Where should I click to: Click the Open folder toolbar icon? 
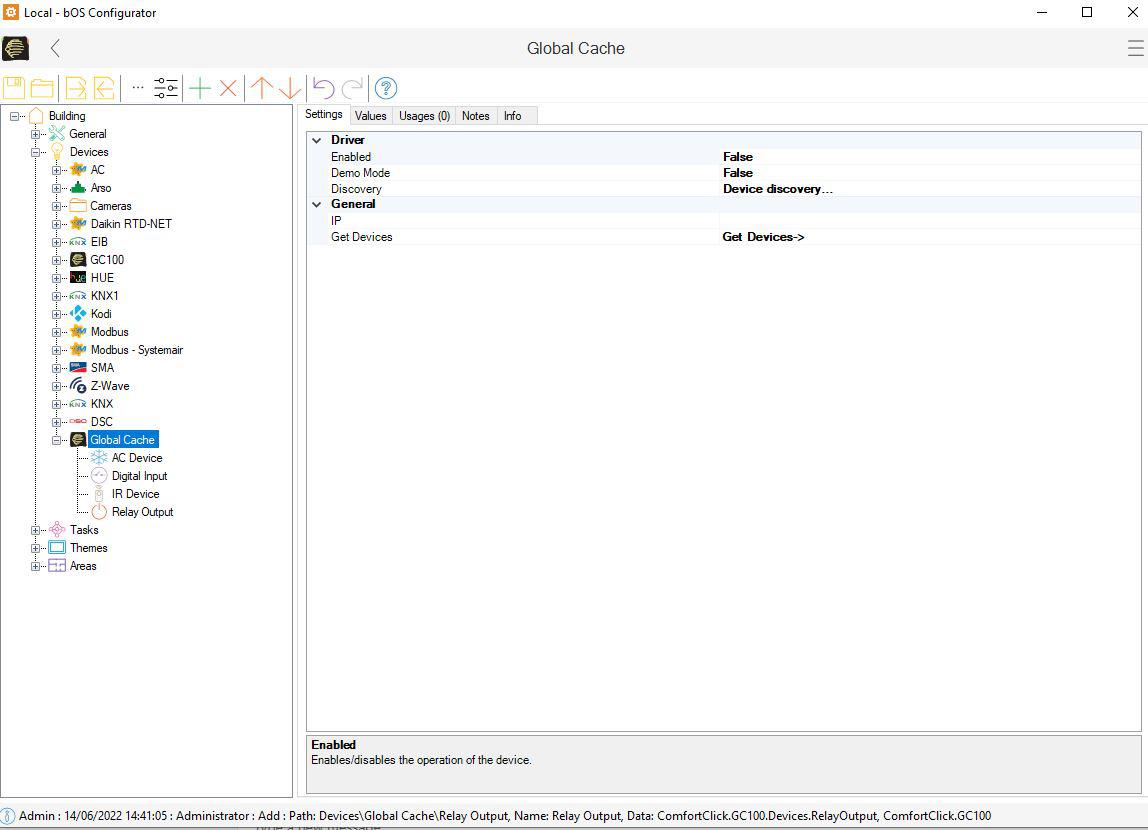pyautogui.click(x=42, y=89)
